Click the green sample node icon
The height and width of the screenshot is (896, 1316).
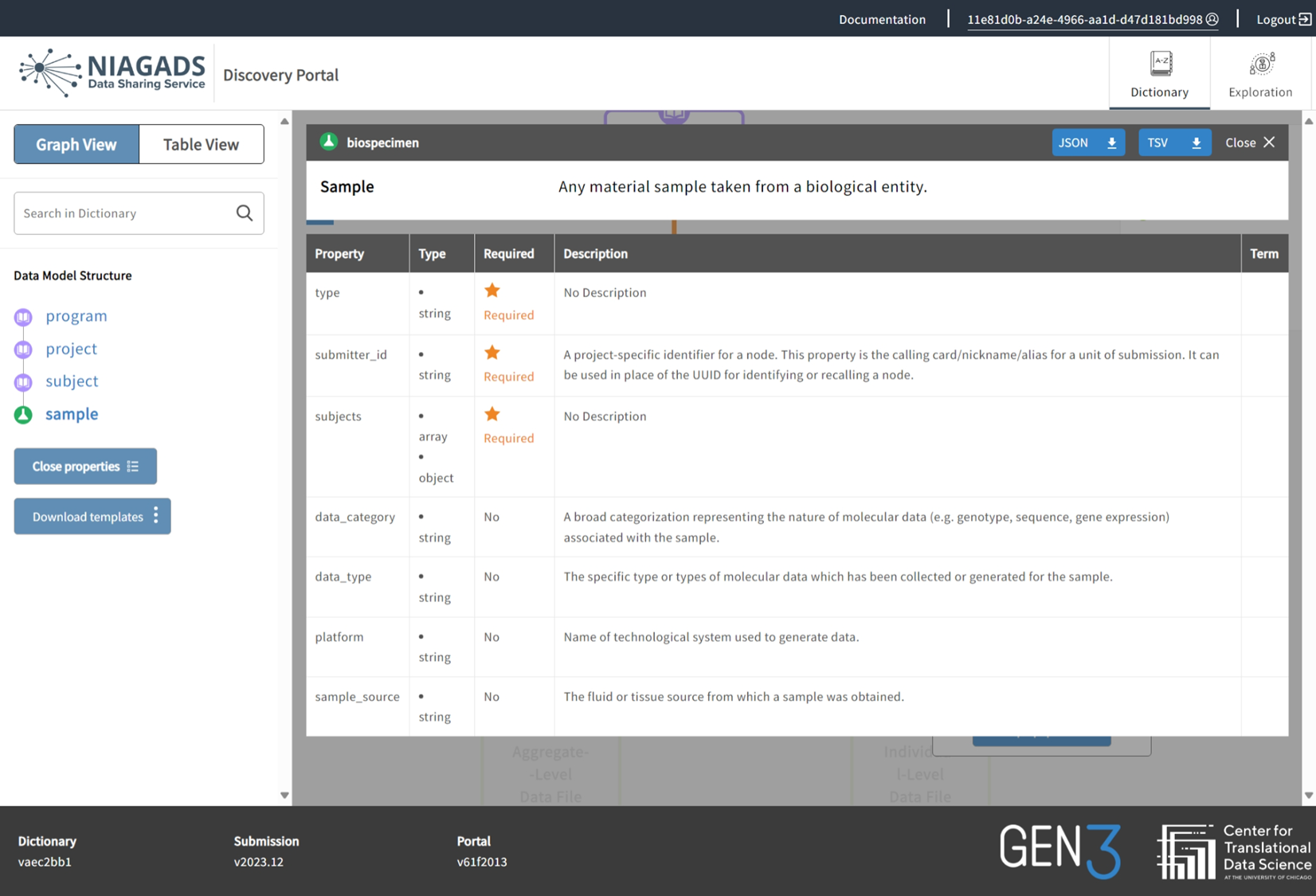click(x=23, y=415)
